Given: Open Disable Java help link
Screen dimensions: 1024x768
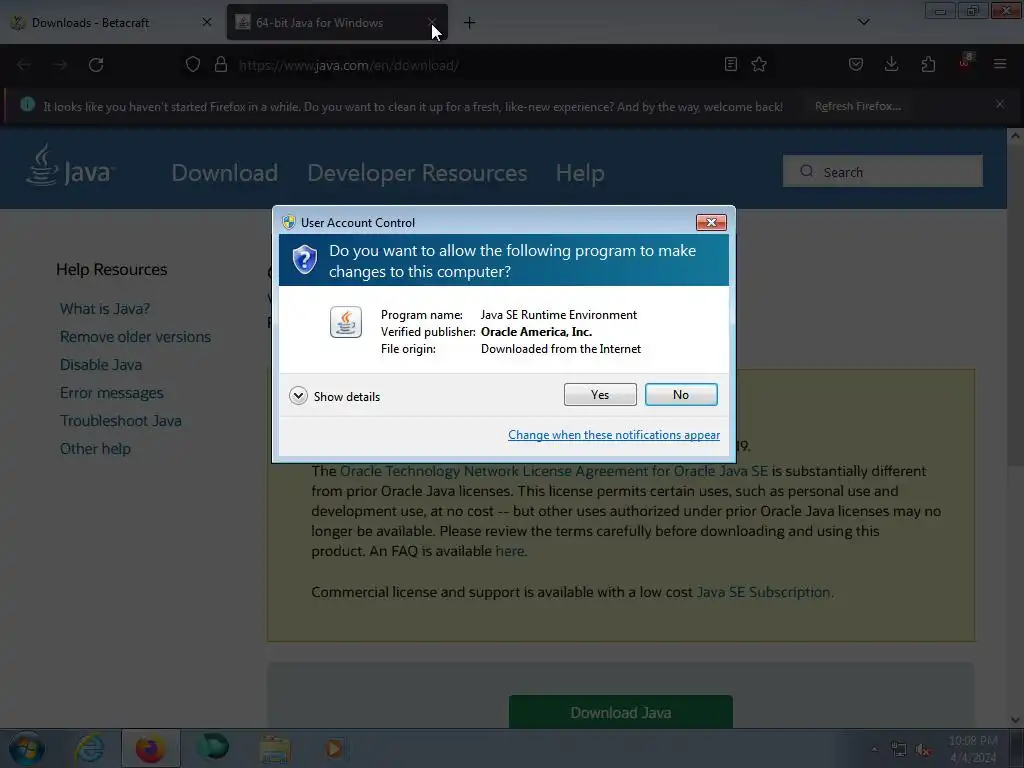Looking at the screenshot, I should click(x=101, y=365).
